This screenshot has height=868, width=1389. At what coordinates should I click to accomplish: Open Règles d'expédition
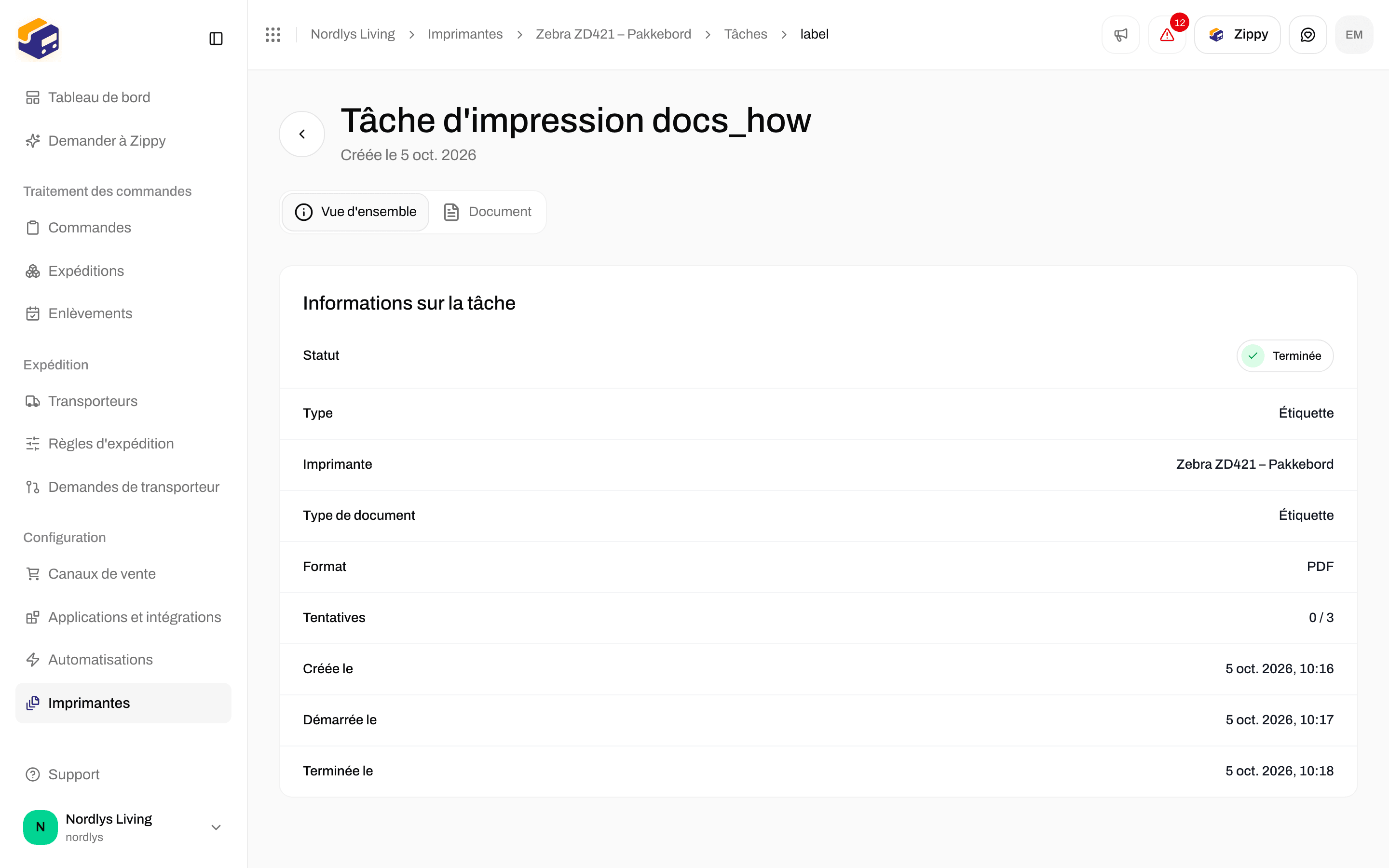(123, 444)
